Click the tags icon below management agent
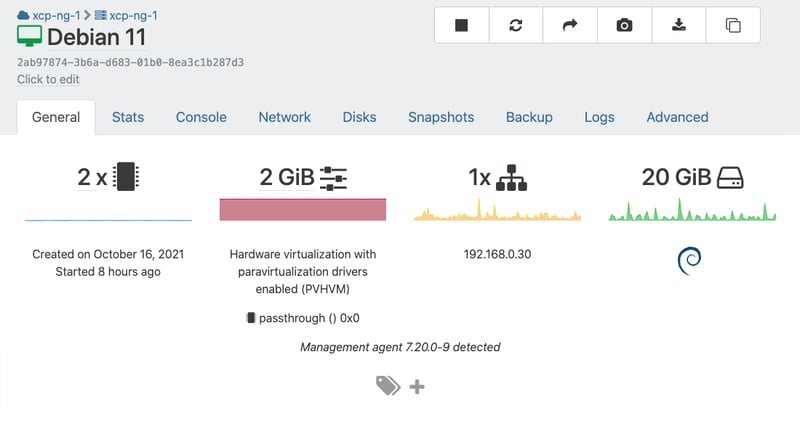Screen dimensions: 800x426 click(388, 386)
